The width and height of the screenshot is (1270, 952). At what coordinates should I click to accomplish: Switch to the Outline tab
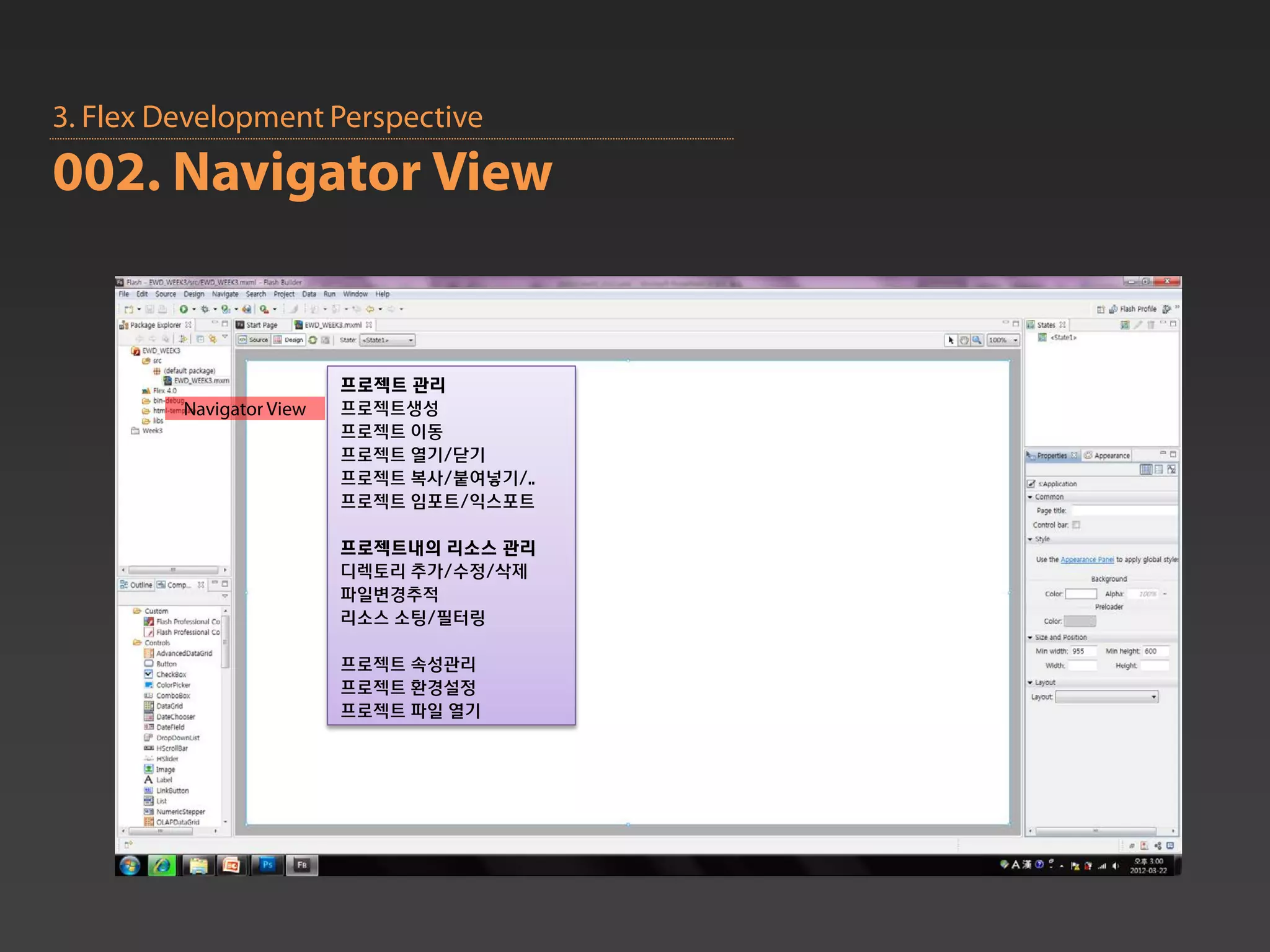tap(136, 584)
